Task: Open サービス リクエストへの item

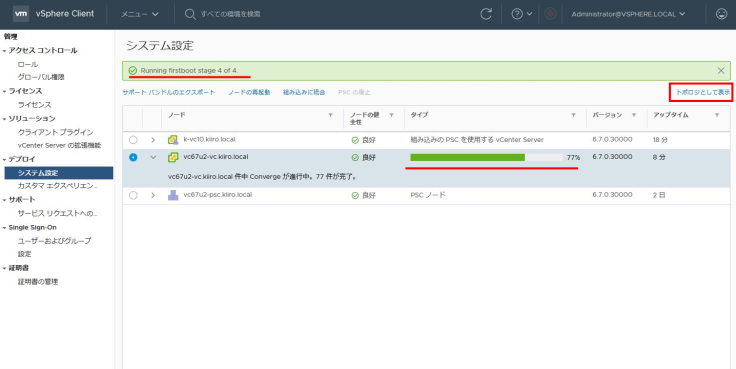Action: click(57, 214)
